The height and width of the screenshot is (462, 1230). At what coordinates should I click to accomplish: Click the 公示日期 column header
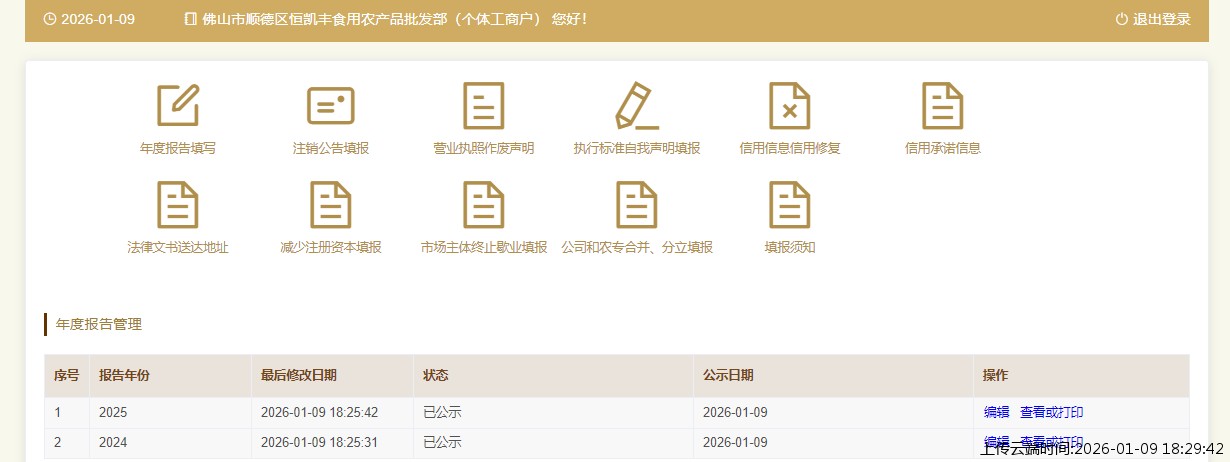tap(728, 375)
